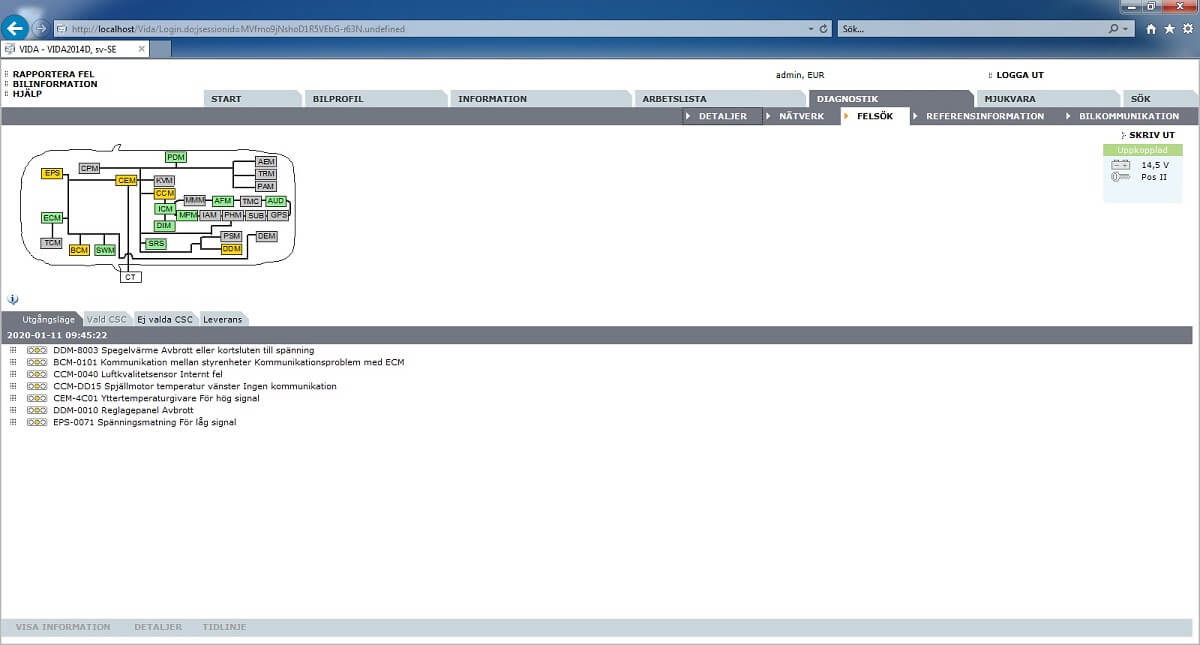Expand BCM-0101 Kommunikation fault row
Viewport: 1200px width, 645px height.
[x=13, y=363]
